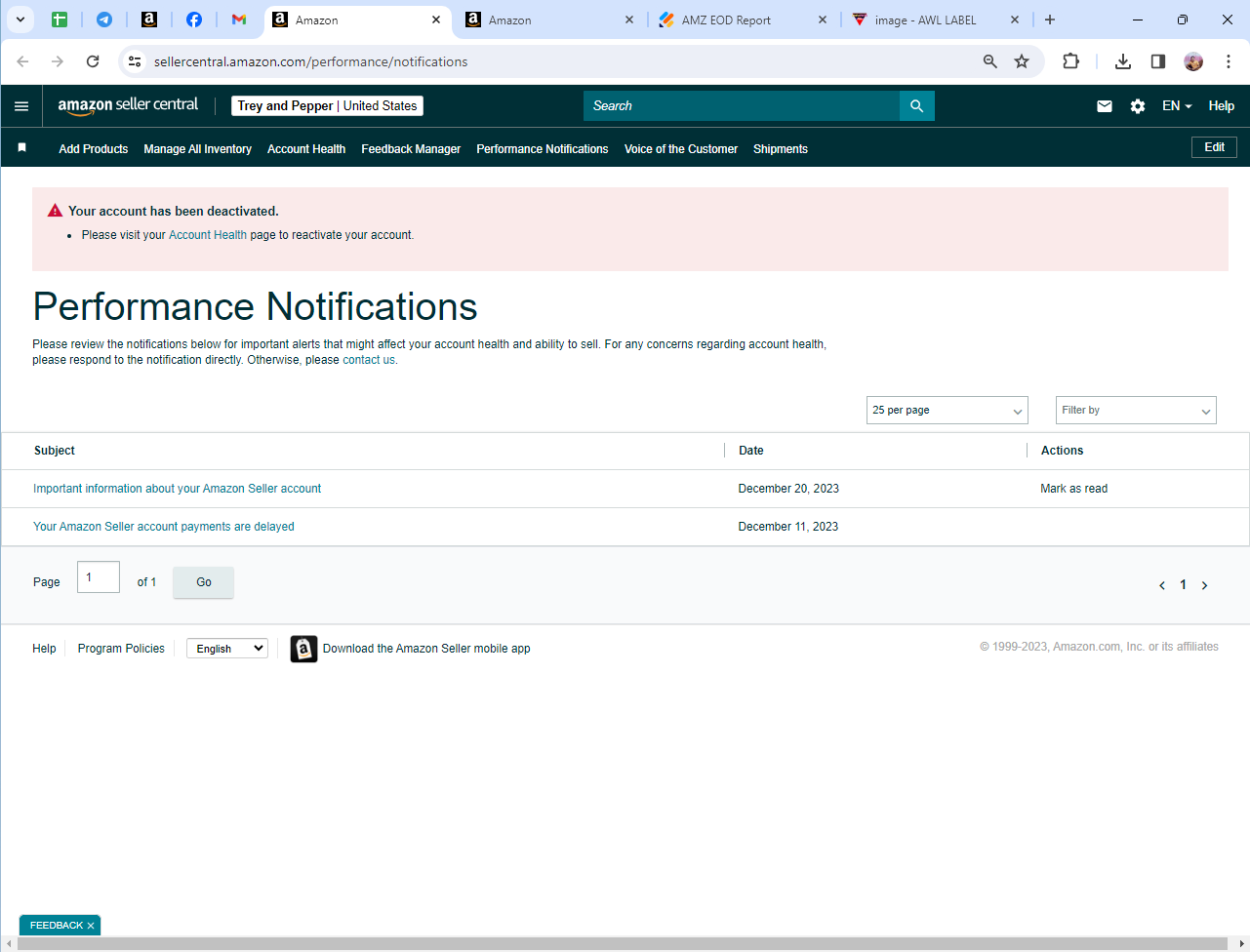Open Performance Notifications nav item

[x=543, y=149]
